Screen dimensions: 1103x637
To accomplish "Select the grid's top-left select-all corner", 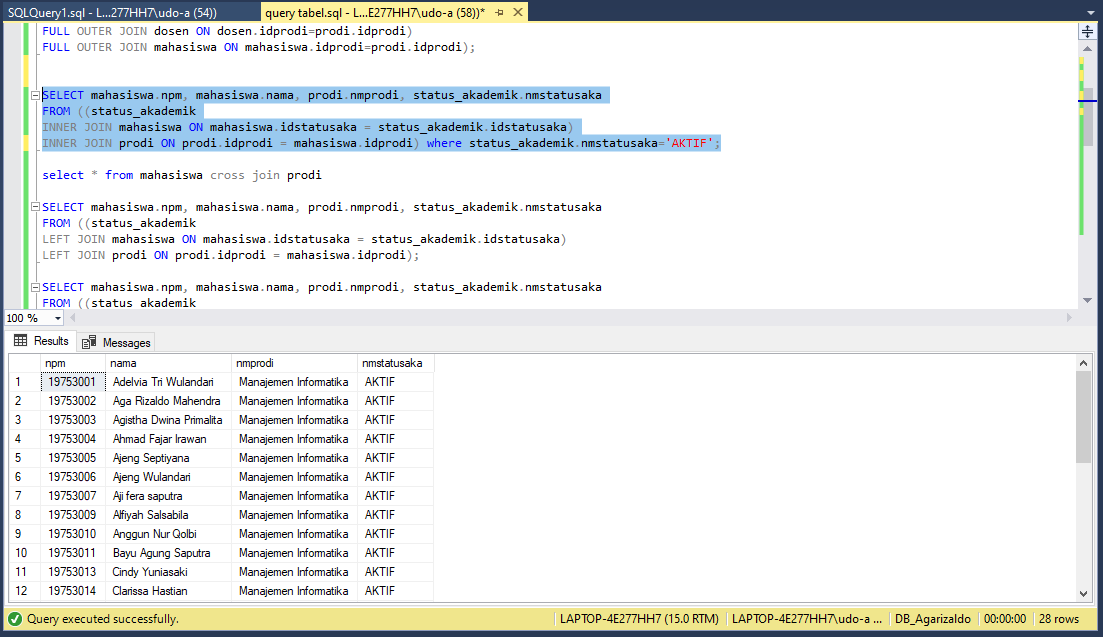I will coord(25,363).
